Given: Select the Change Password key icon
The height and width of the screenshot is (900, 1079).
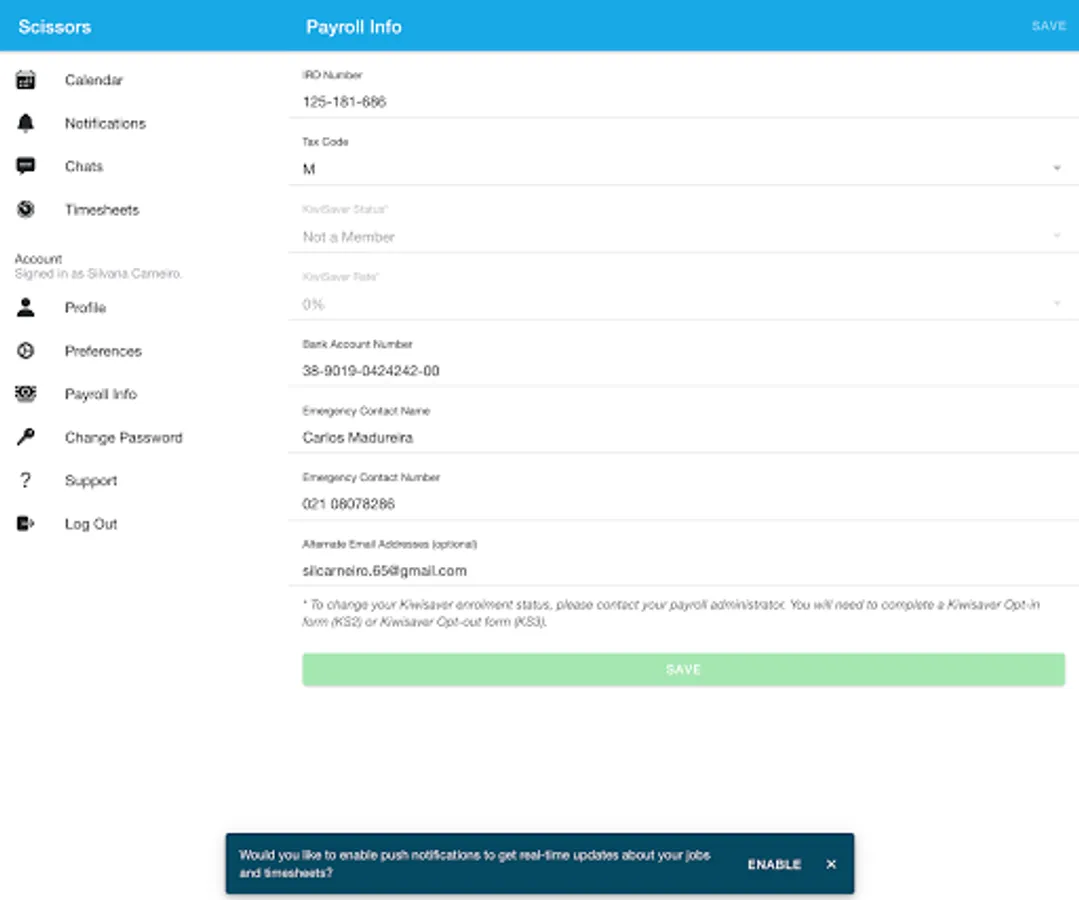Looking at the screenshot, I should click(x=25, y=437).
